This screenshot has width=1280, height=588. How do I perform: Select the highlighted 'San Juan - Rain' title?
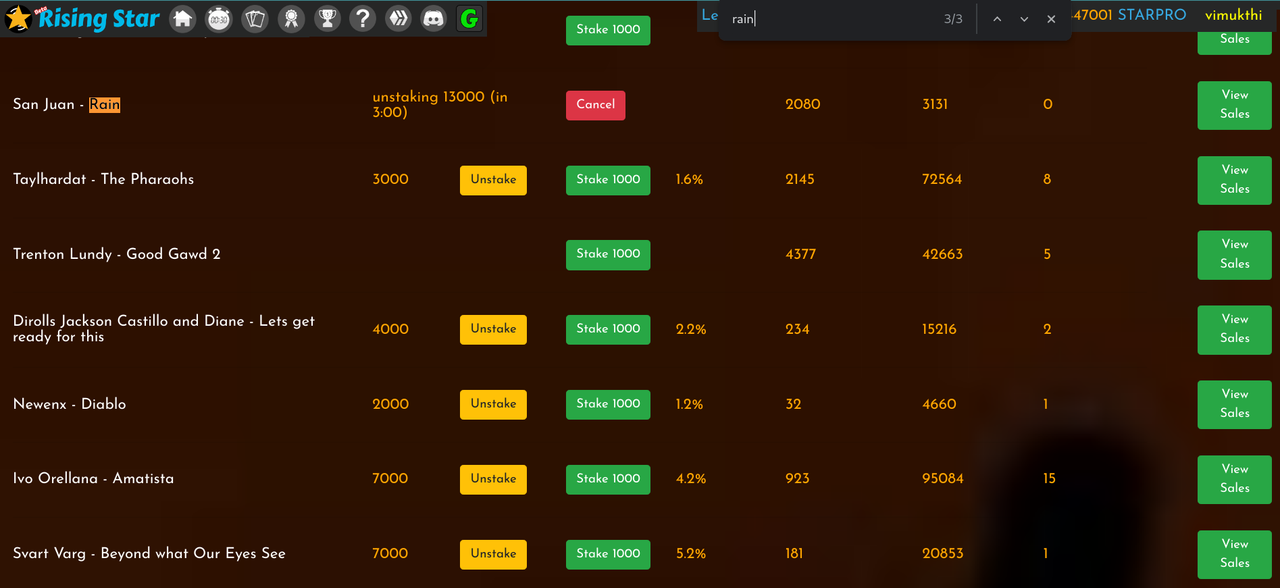(x=66, y=105)
